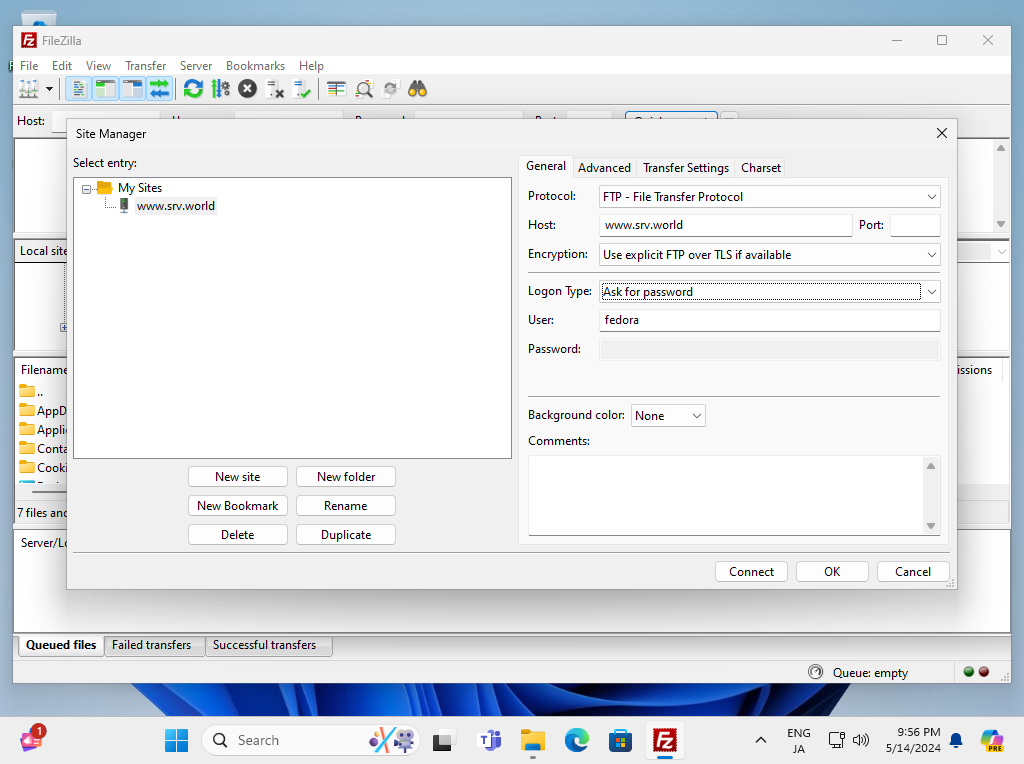Switch to the Failed transfers tab
This screenshot has width=1024, height=764.
coord(152,645)
